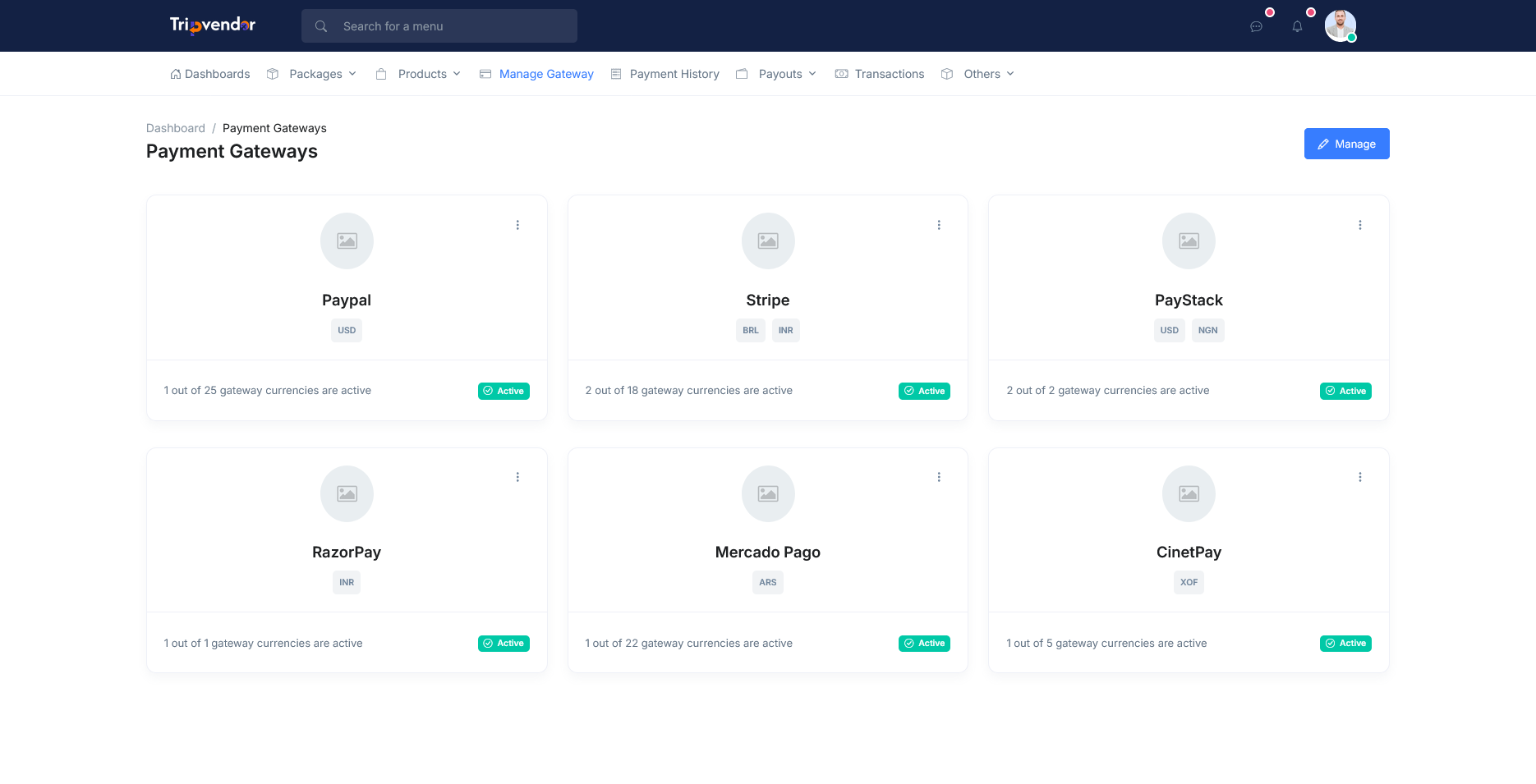
Task: Click the Mercado Pago gateway name
Action: tap(768, 552)
